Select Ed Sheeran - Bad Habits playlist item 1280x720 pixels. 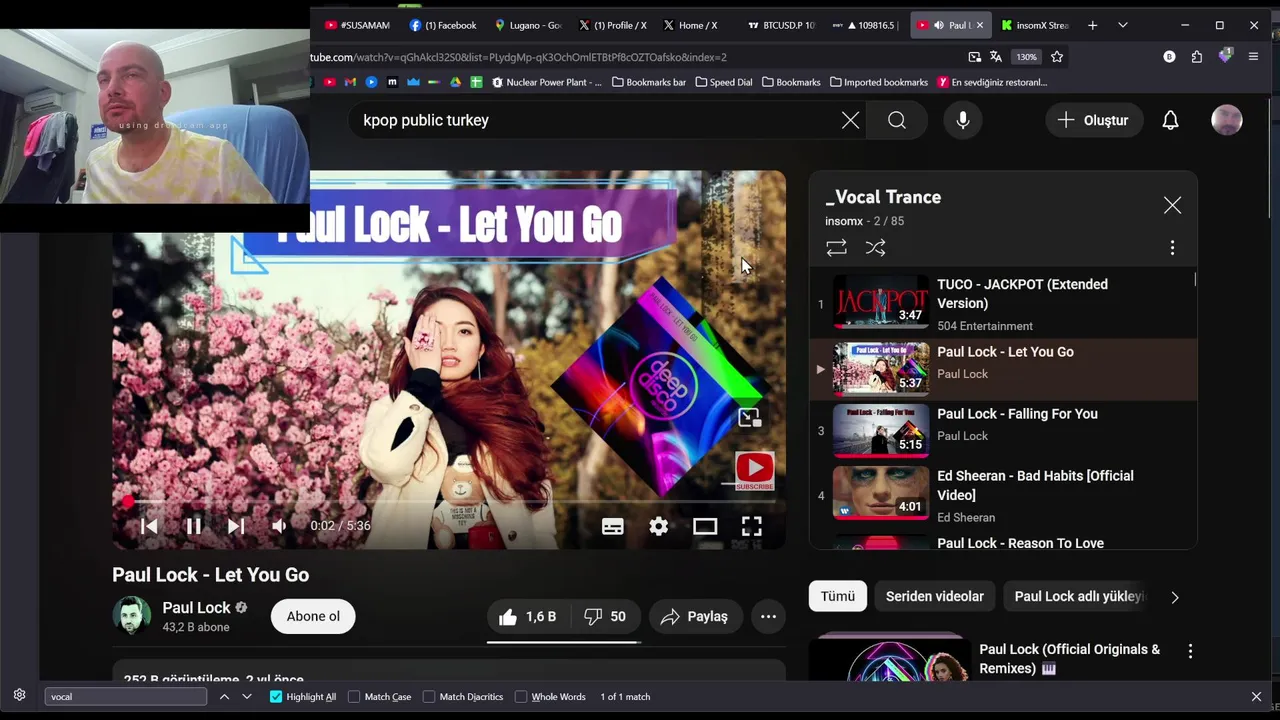tap(1003, 496)
